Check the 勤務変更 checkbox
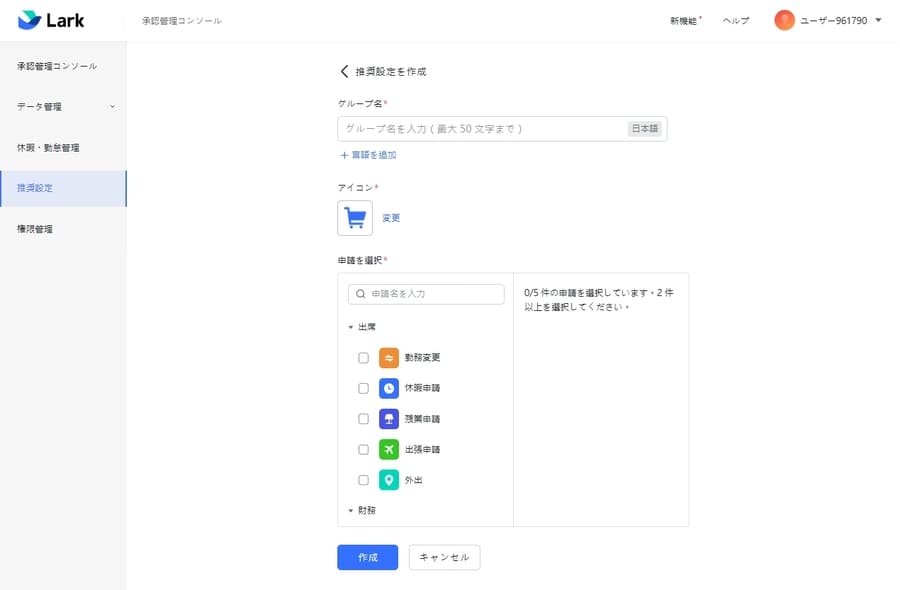The height and width of the screenshot is (590, 900). tap(363, 357)
